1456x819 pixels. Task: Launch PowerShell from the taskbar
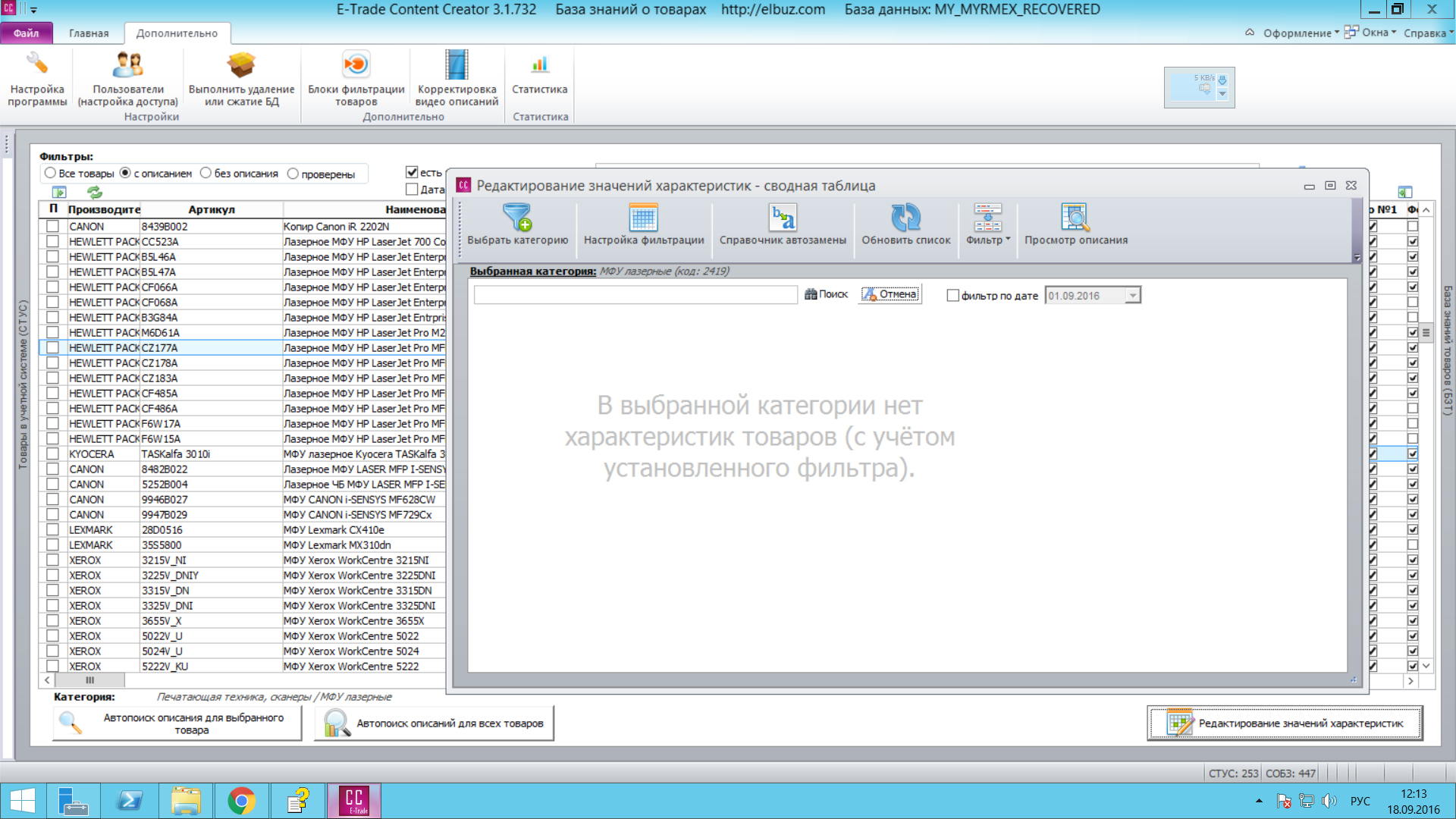click(x=130, y=801)
